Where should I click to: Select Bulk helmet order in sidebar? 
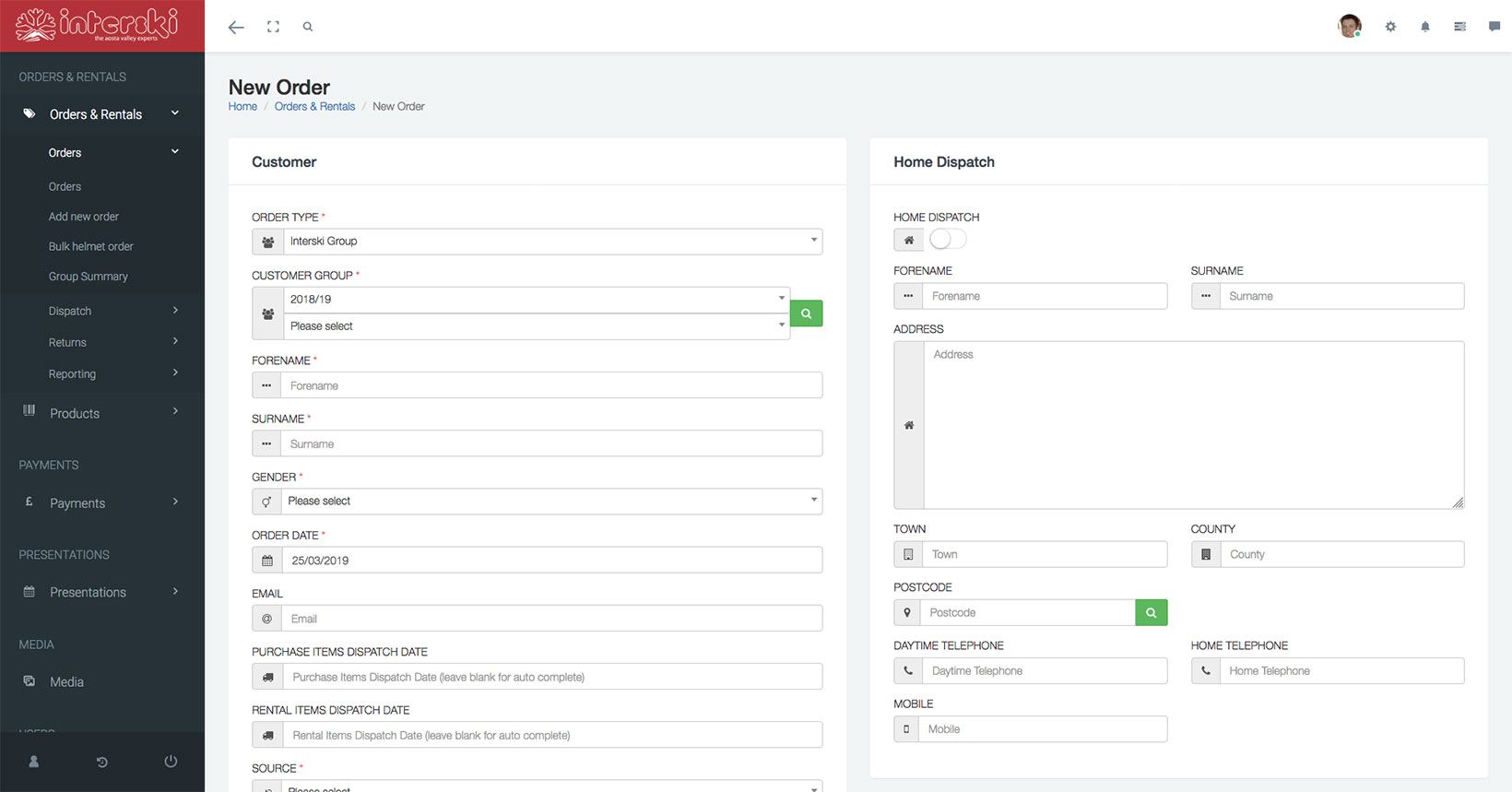tap(91, 246)
